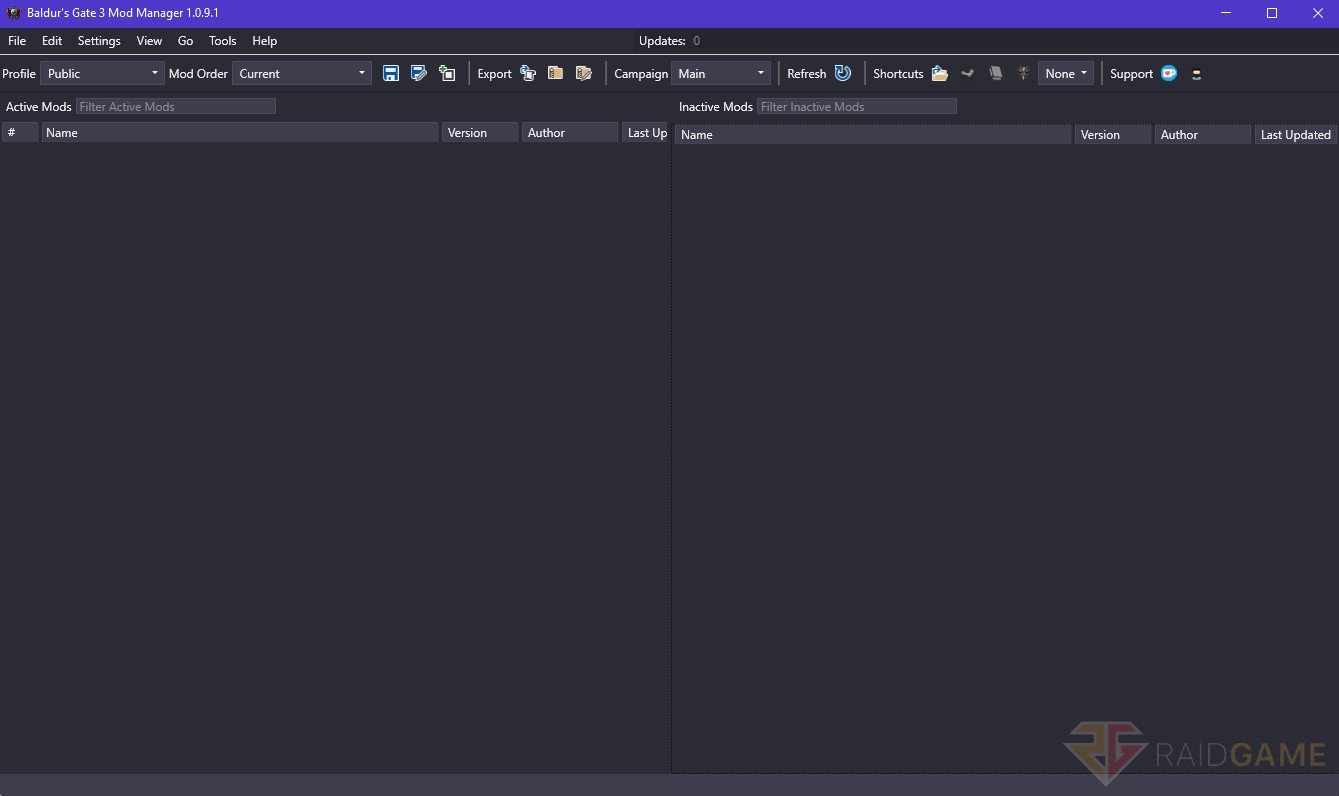Click the third export icon with pencil
Viewport: 1339px width, 796px height.
(584, 73)
